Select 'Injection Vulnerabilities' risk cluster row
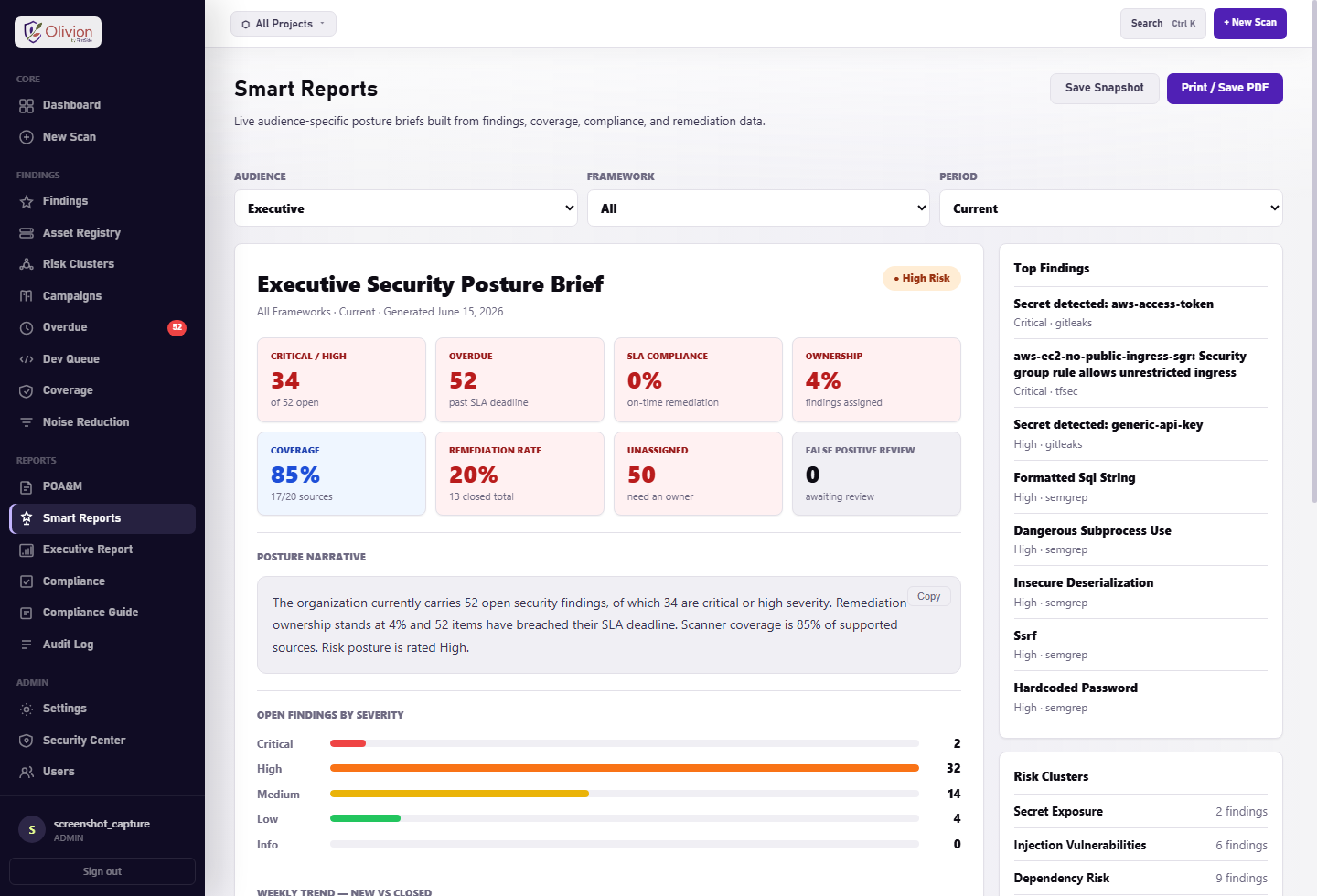Viewport: 1317px width, 896px height. tap(1140, 845)
